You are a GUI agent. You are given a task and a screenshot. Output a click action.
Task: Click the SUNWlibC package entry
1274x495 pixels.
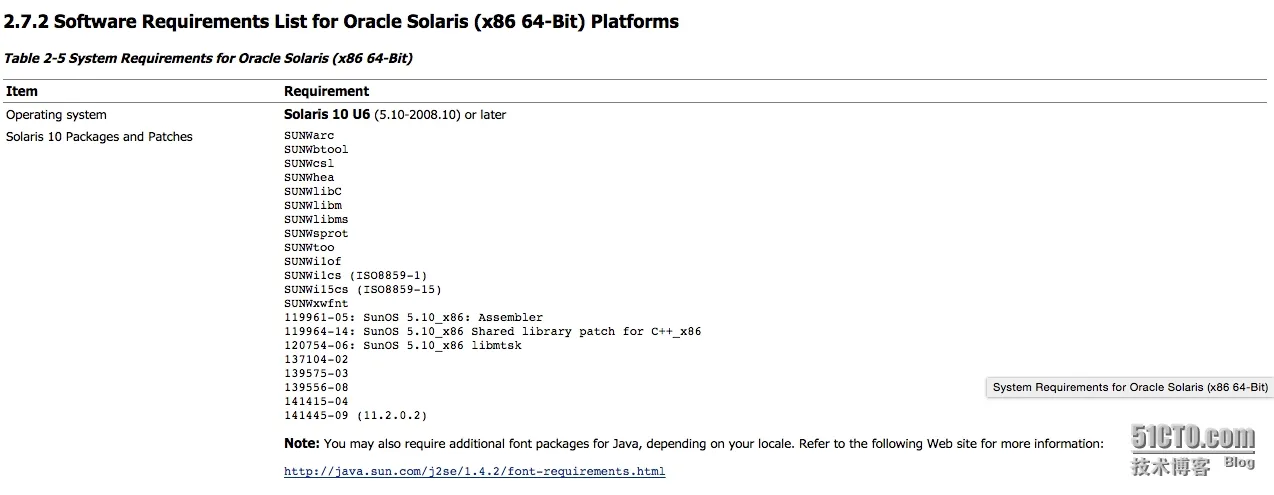(313, 191)
